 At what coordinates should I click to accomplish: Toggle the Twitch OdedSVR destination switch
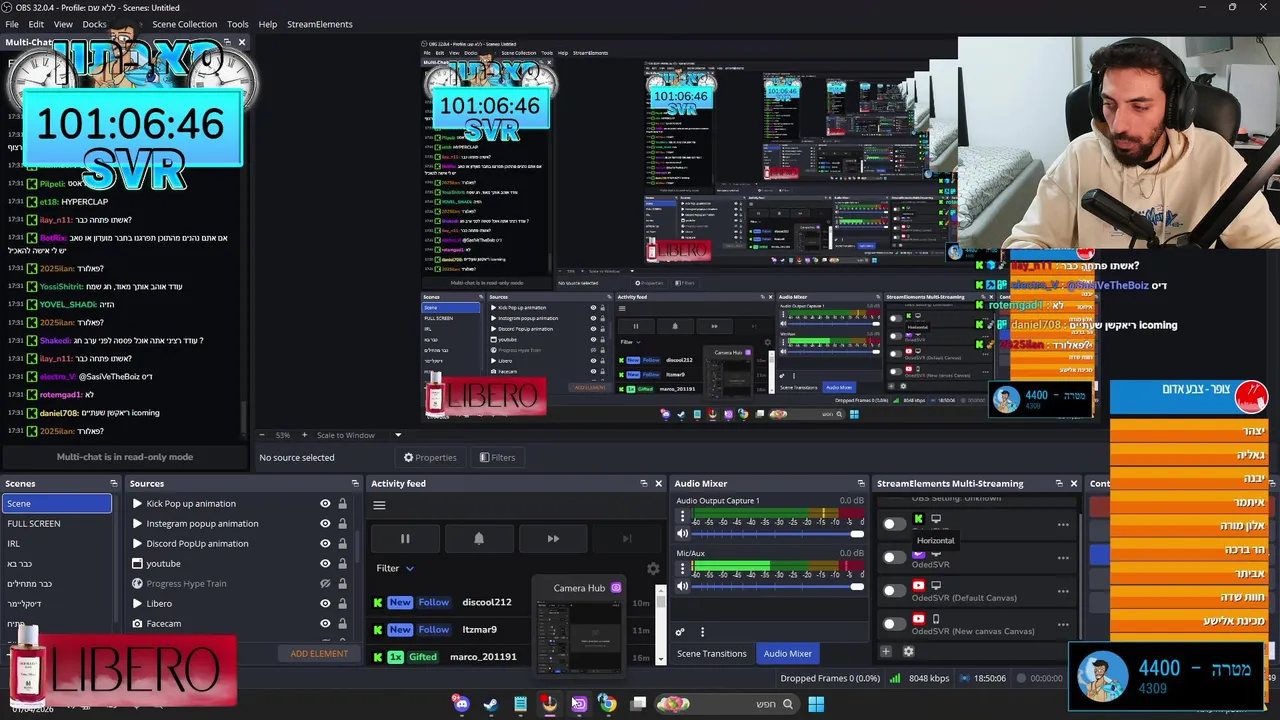coord(894,557)
